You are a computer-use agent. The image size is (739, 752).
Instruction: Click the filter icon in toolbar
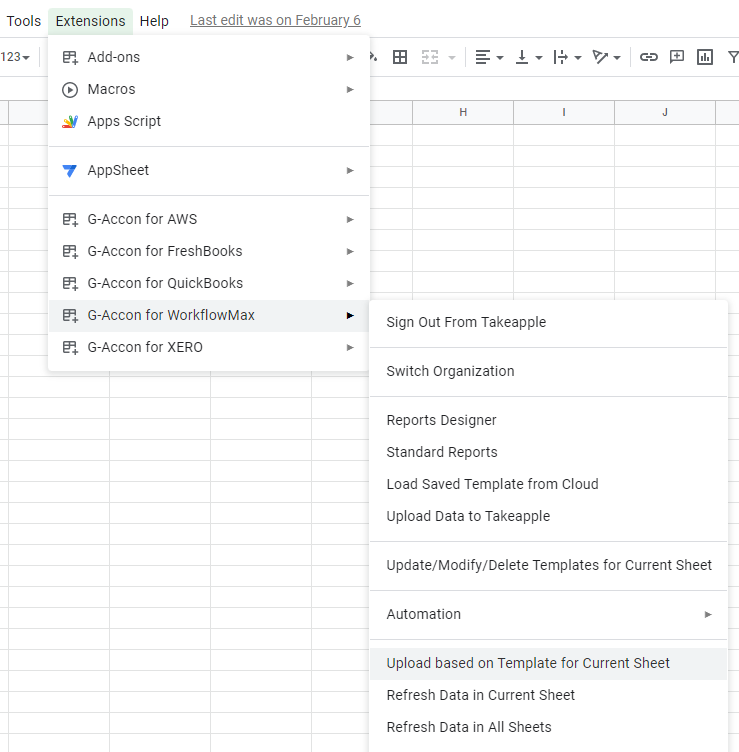coord(733,57)
